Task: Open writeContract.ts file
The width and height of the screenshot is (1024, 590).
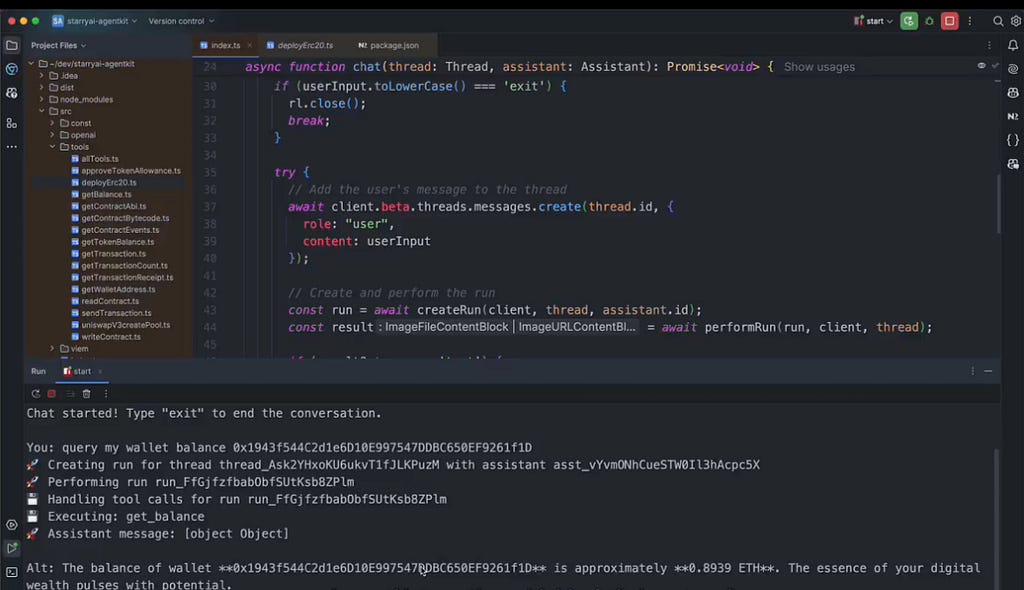Action: click(111, 336)
